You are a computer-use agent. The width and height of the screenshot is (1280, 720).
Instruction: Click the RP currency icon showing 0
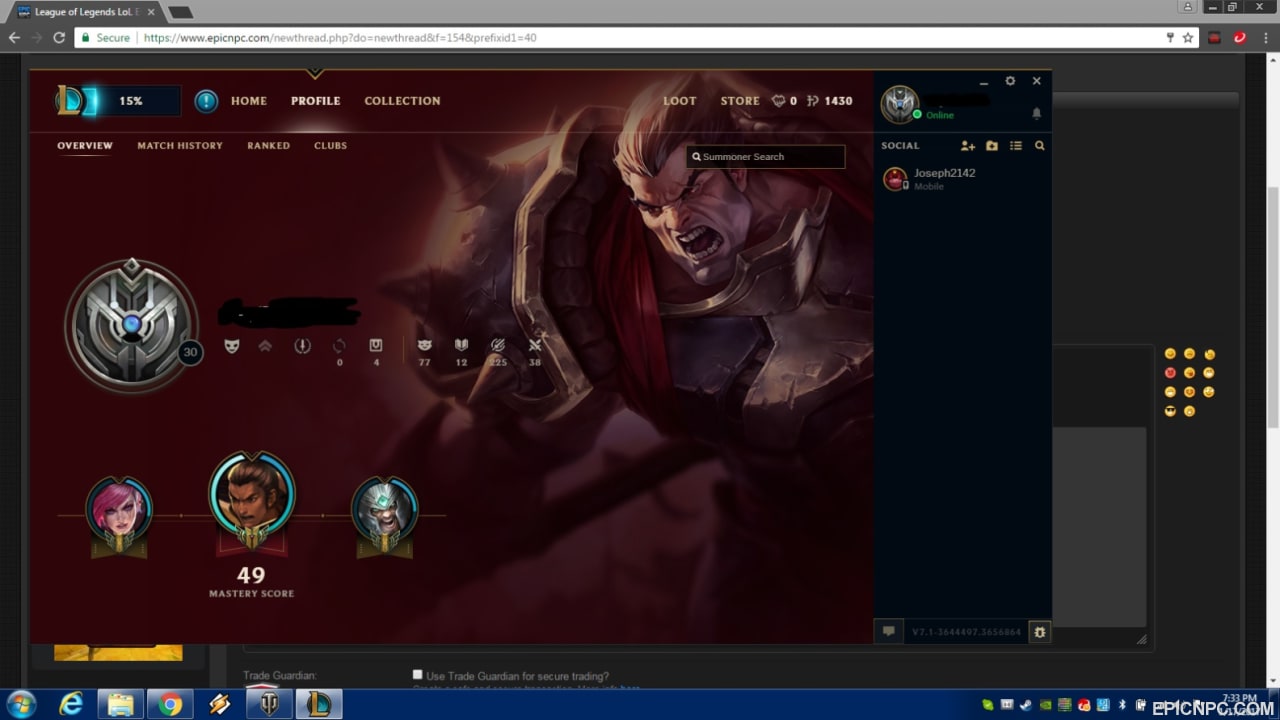pos(780,101)
